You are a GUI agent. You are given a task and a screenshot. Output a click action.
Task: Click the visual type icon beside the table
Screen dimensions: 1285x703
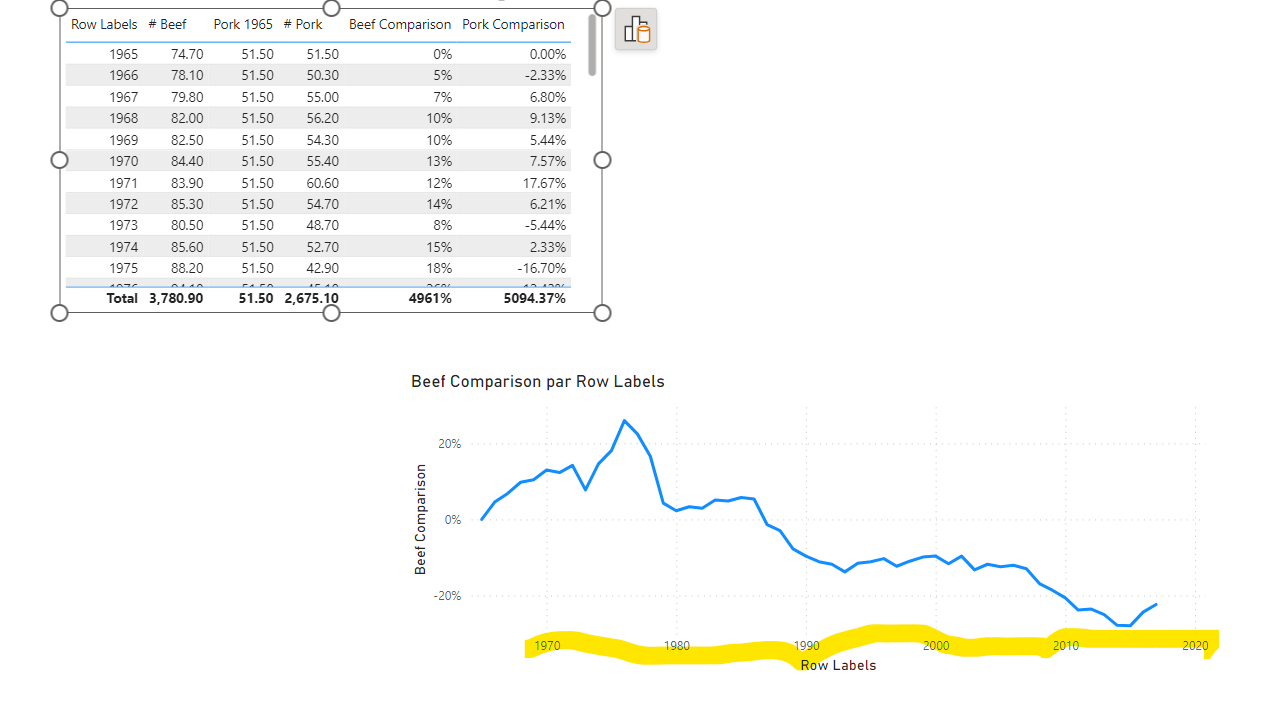[x=636, y=30]
